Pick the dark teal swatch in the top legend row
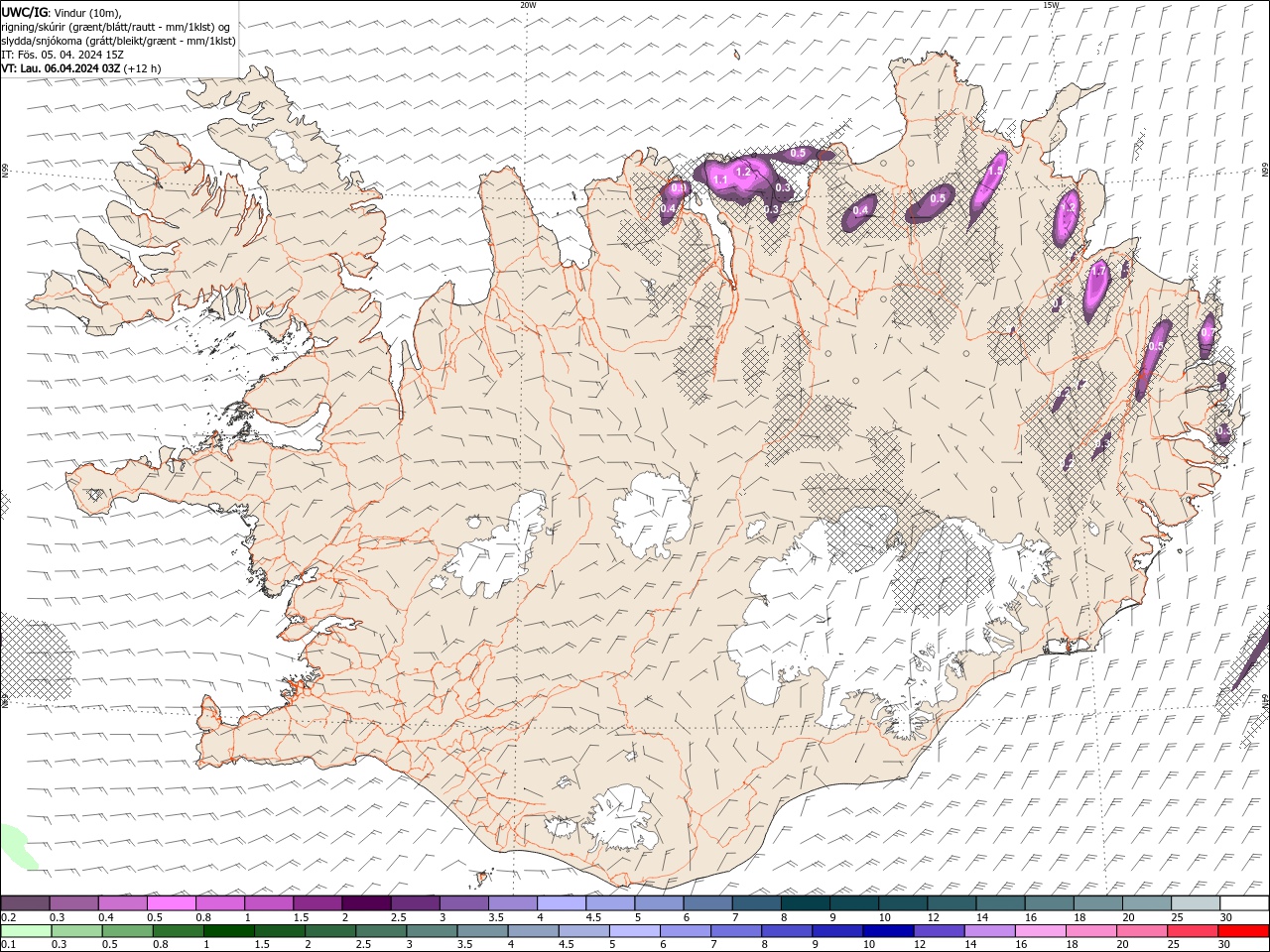The height and width of the screenshot is (952, 1270). click(806, 903)
